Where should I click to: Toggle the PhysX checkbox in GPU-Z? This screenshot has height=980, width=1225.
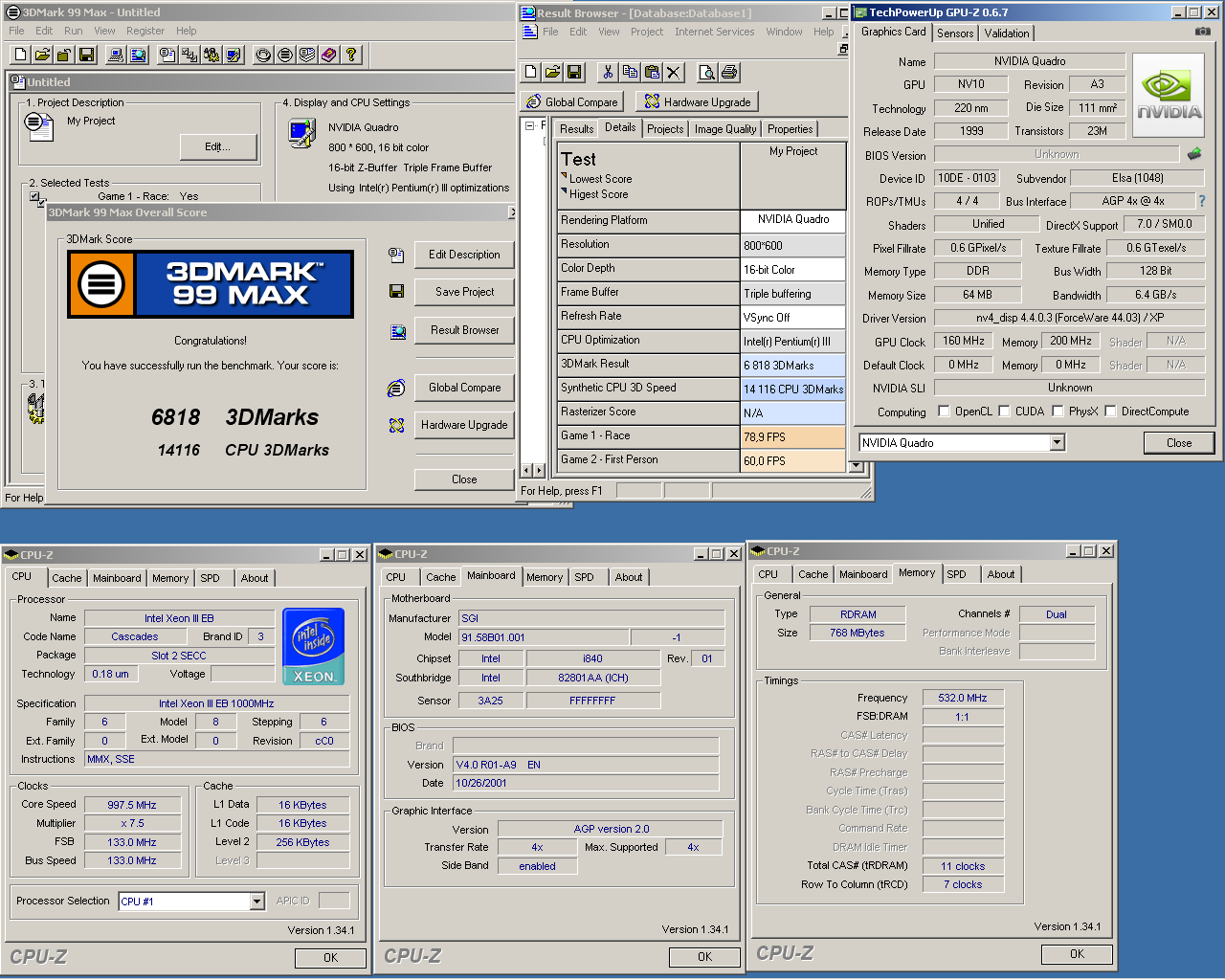(x=1058, y=411)
